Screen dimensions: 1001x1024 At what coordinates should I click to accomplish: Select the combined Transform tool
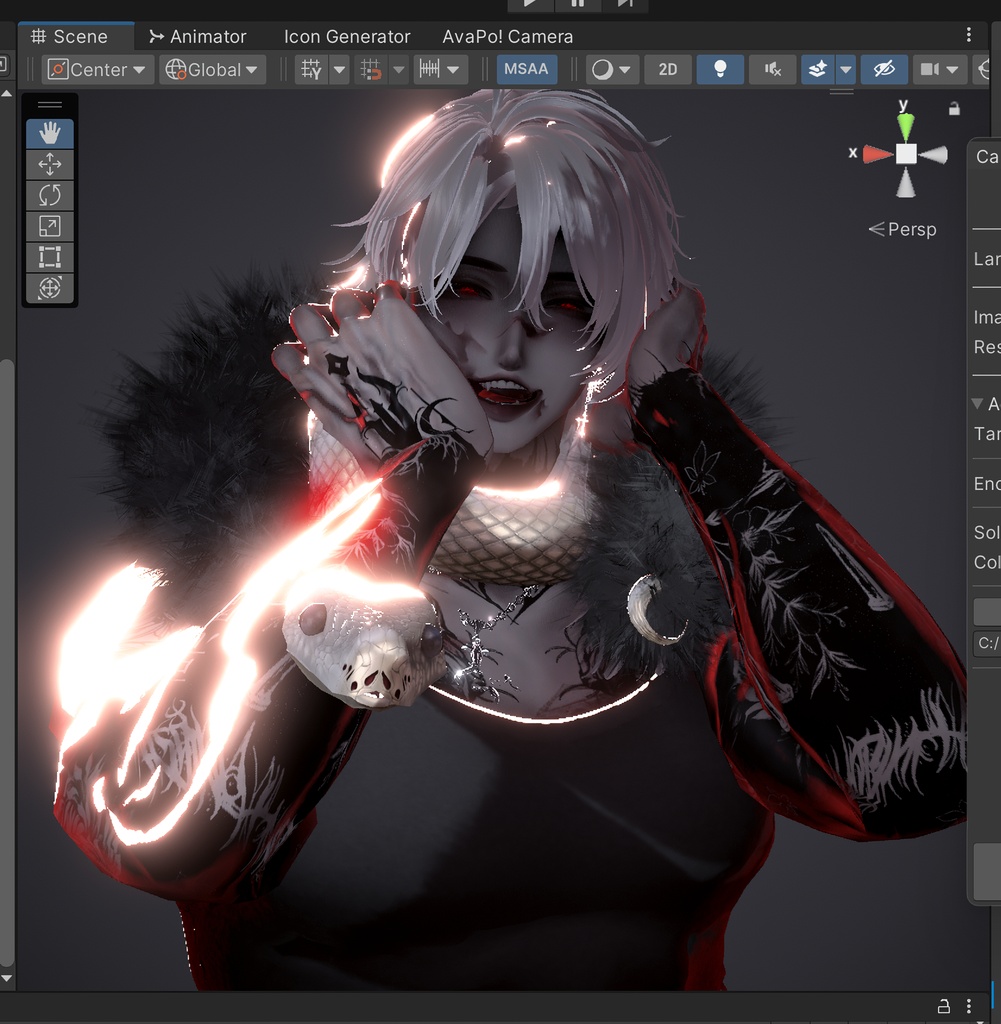pyautogui.click(x=50, y=287)
